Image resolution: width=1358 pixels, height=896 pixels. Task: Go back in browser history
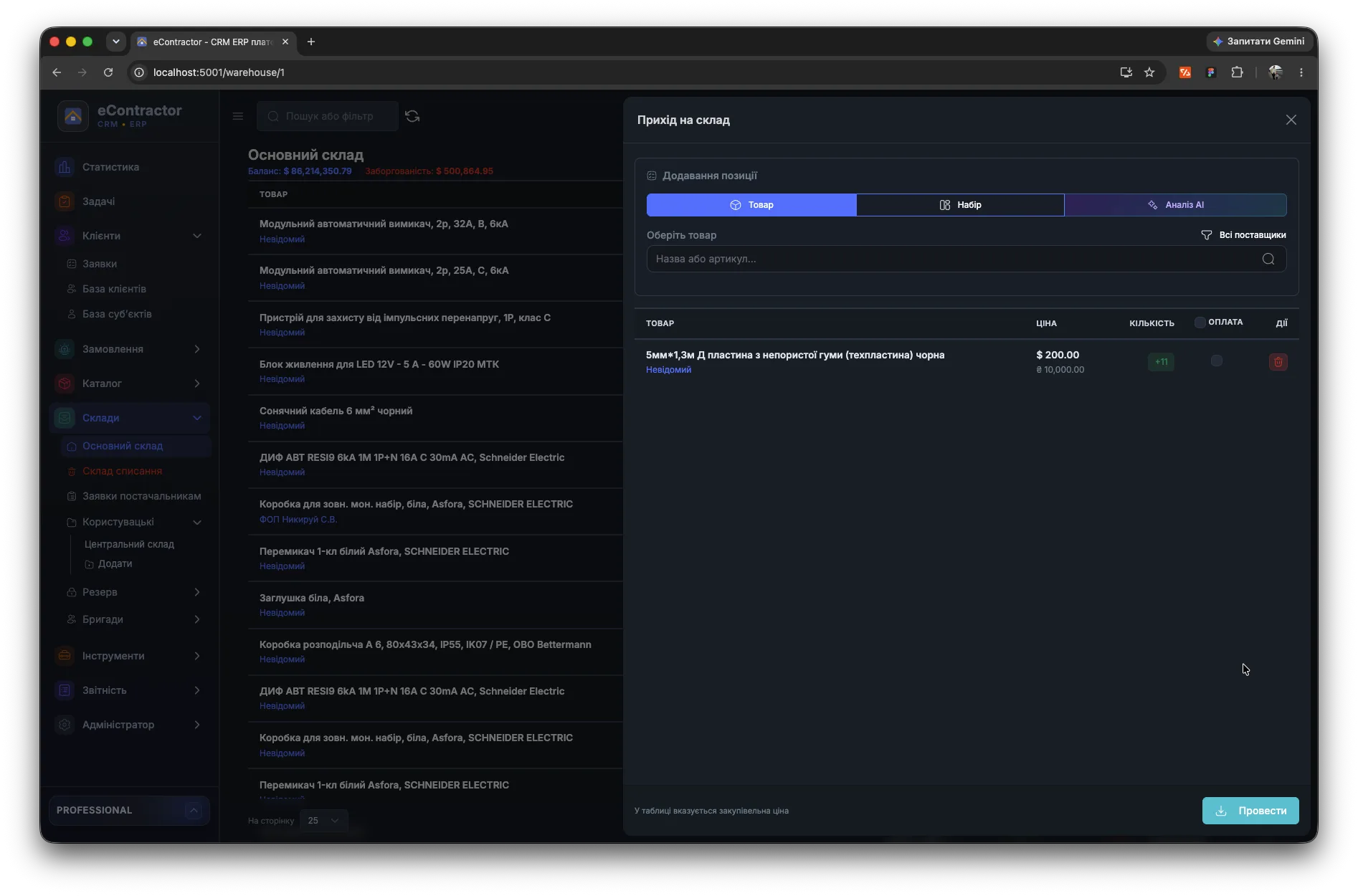coord(57,72)
